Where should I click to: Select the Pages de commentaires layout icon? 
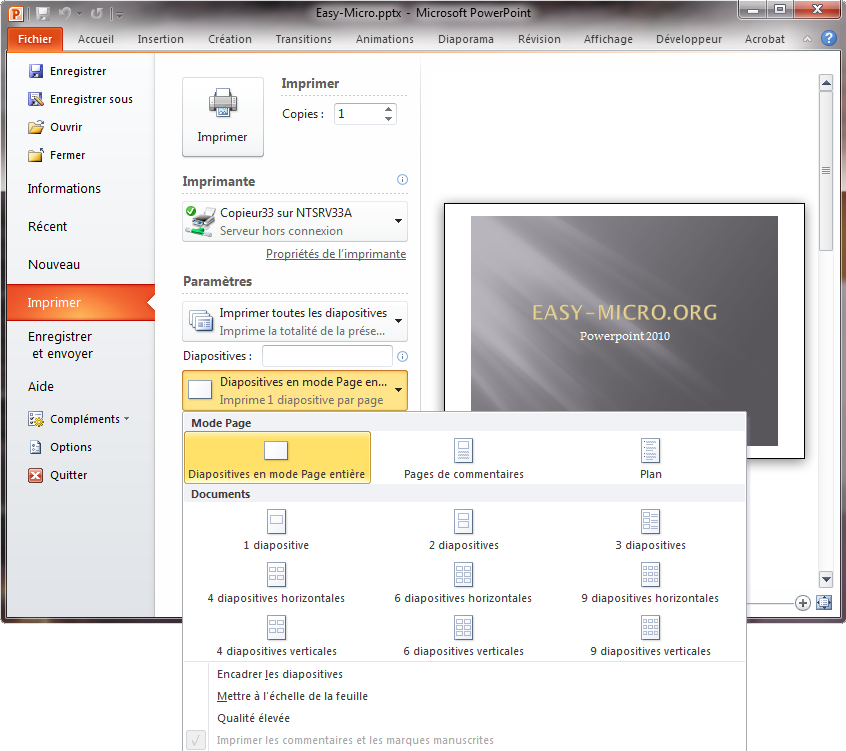(463, 450)
